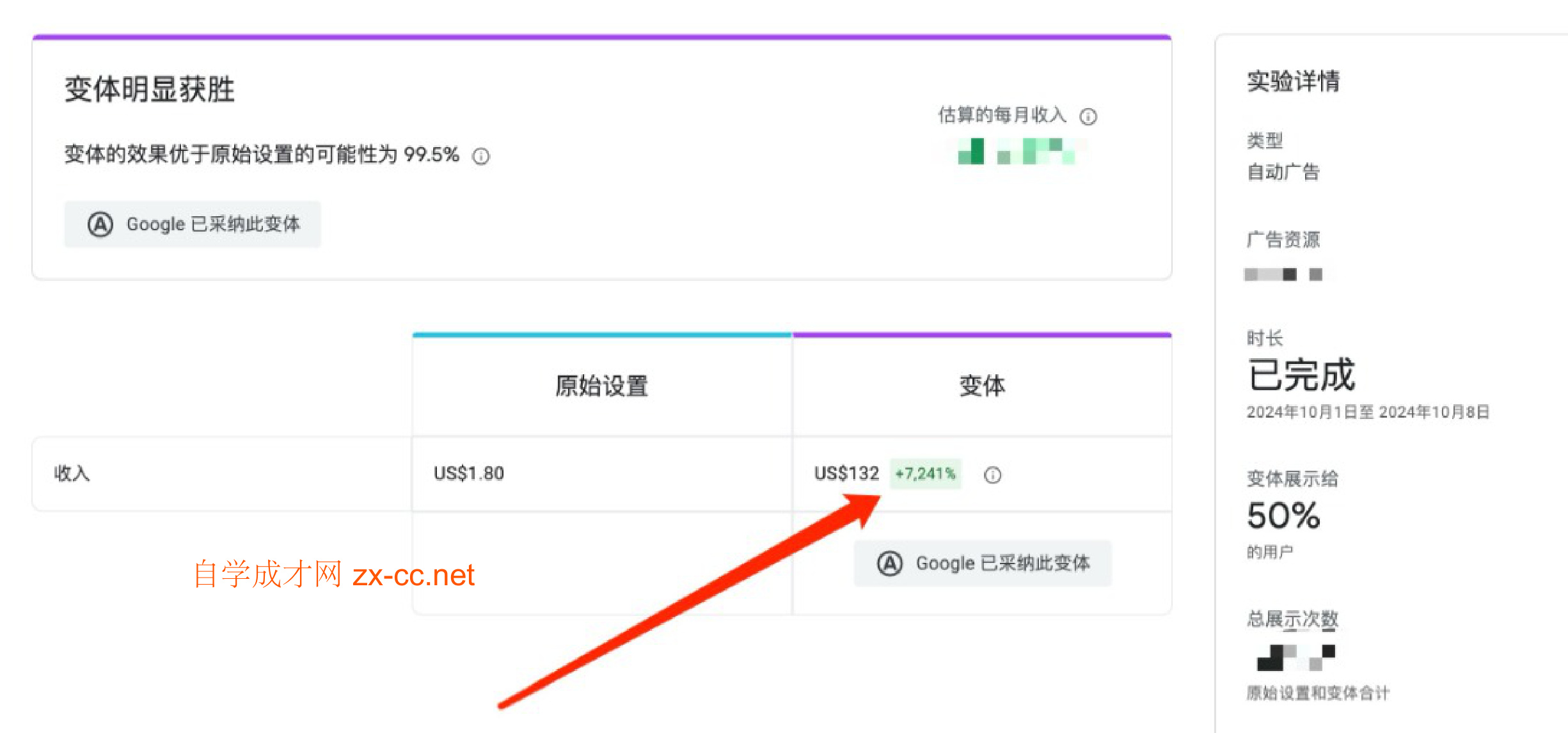Select the 原始设置 column header
The width and height of the screenshot is (1568, 733).
pyautogui.click(x=601, y=386)
